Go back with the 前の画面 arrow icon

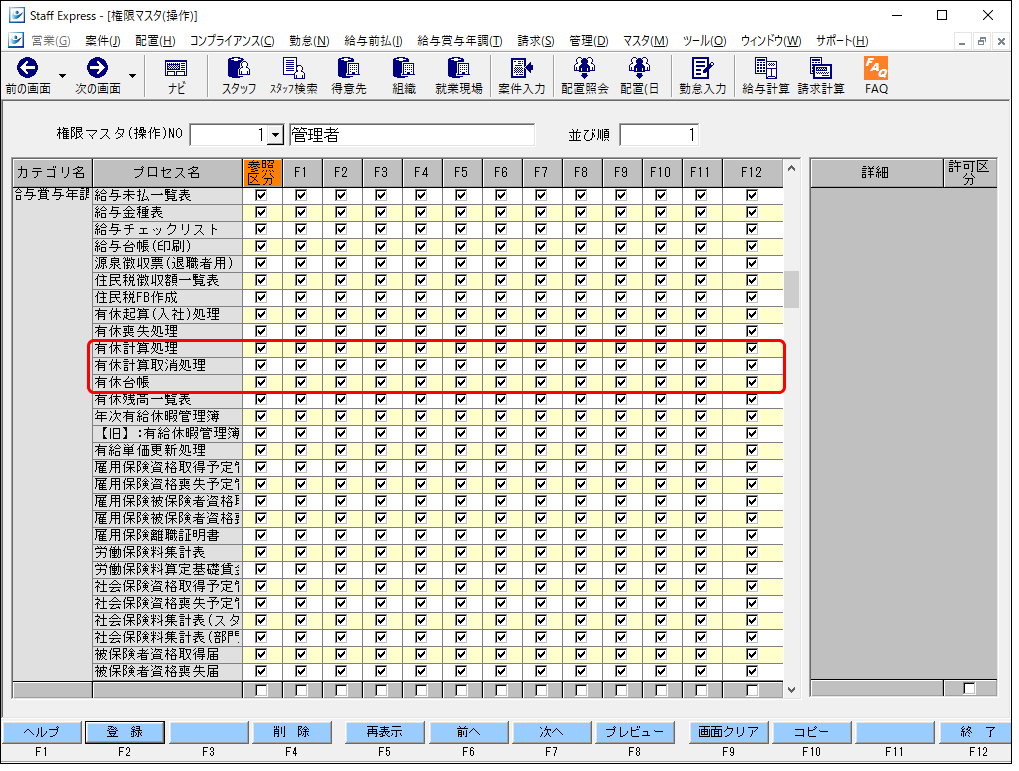(x=27, y=68)
